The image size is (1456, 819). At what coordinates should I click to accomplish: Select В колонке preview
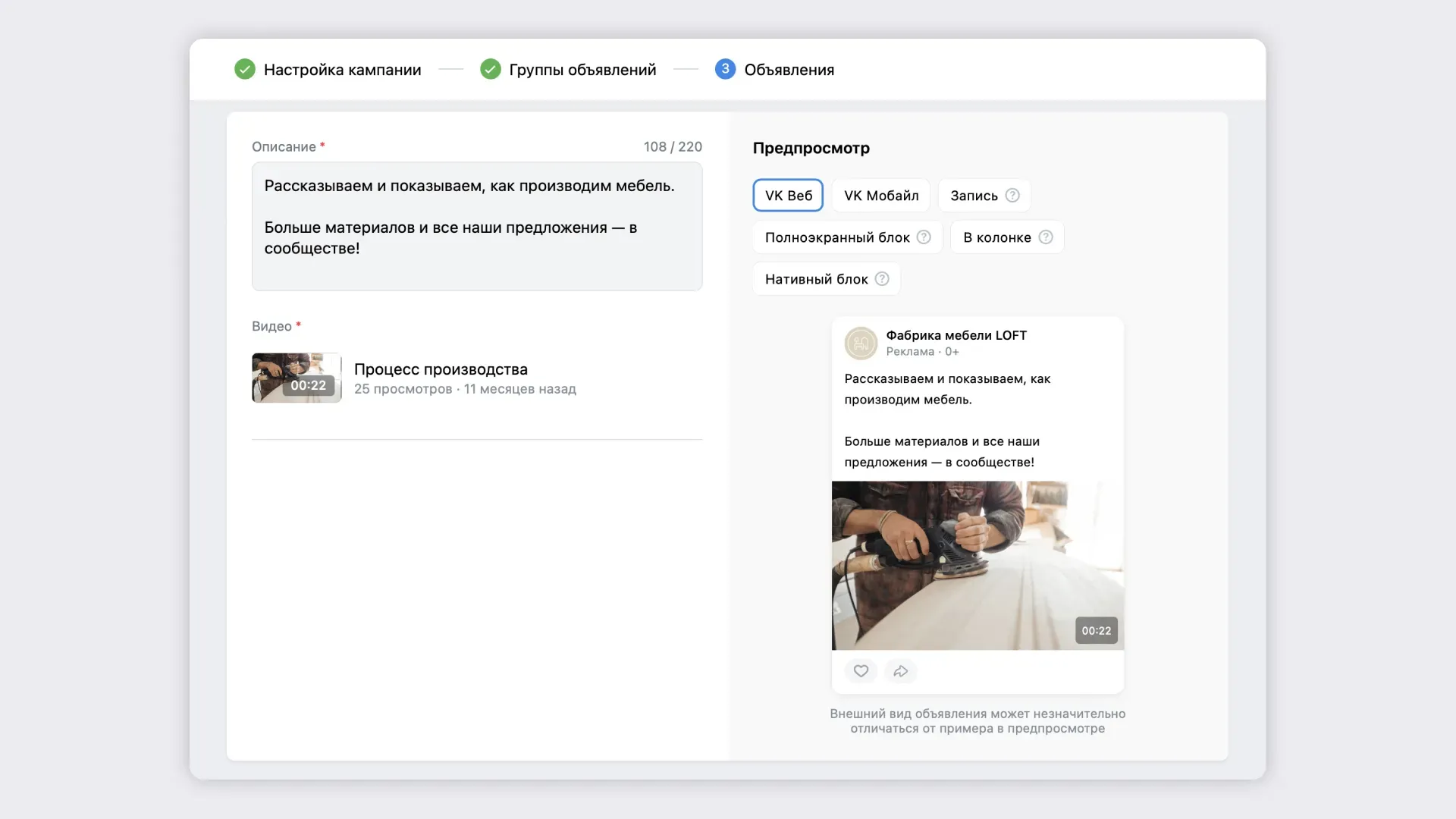pyautogui.click(x=1007, y=237)
